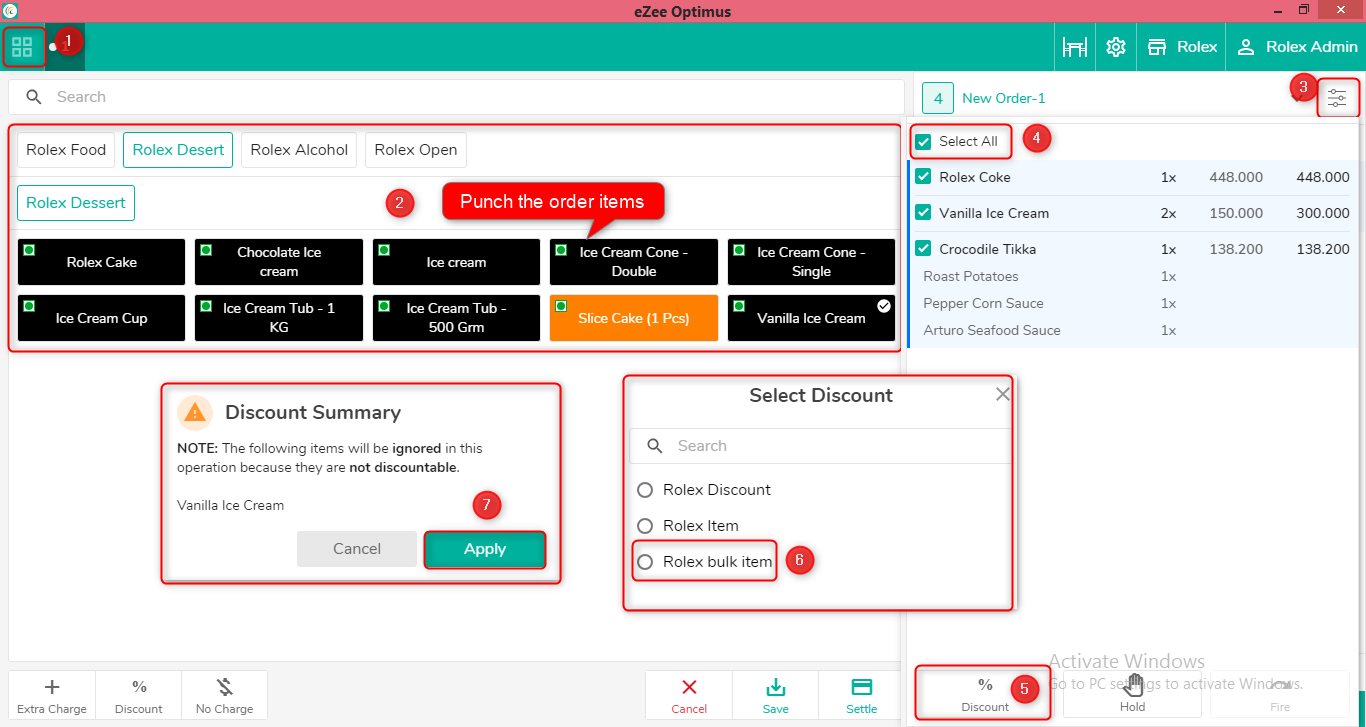
Task: Select the Rolex outlet store button
Action: point(1182,47)
